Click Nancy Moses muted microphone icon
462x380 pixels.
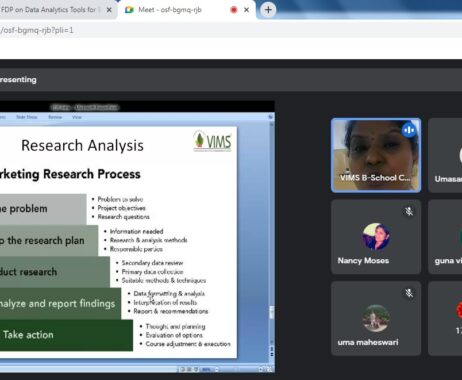click(x=409, y=211)
